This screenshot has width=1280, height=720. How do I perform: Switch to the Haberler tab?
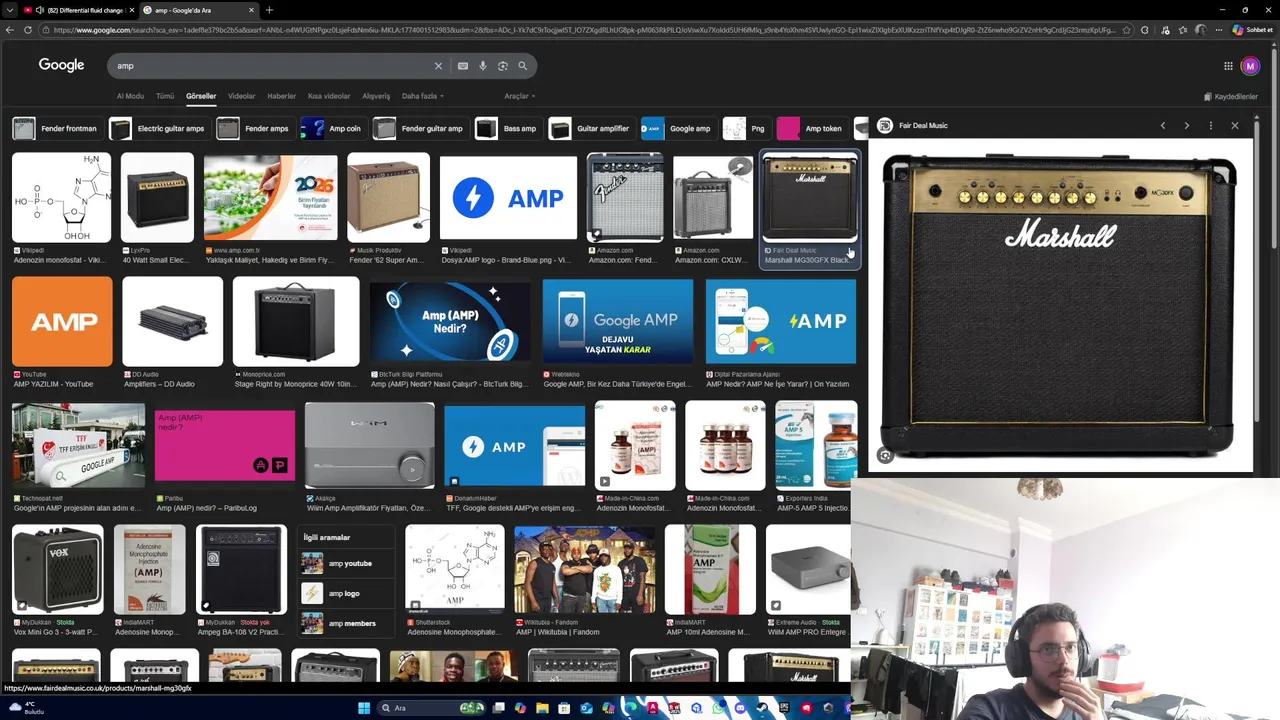click(x=282, y=96)
